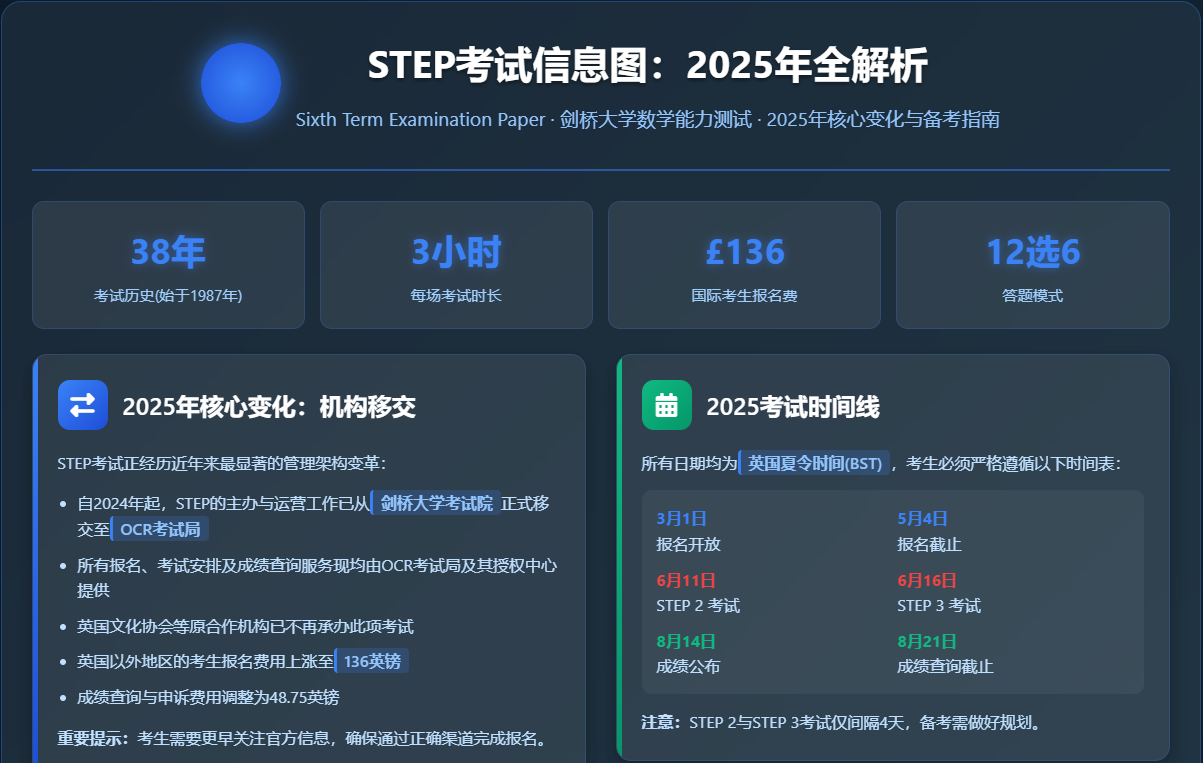The image size is (1203, 763).
Task: Select the 38年 exam history card
Action: [x=168, y=265]
